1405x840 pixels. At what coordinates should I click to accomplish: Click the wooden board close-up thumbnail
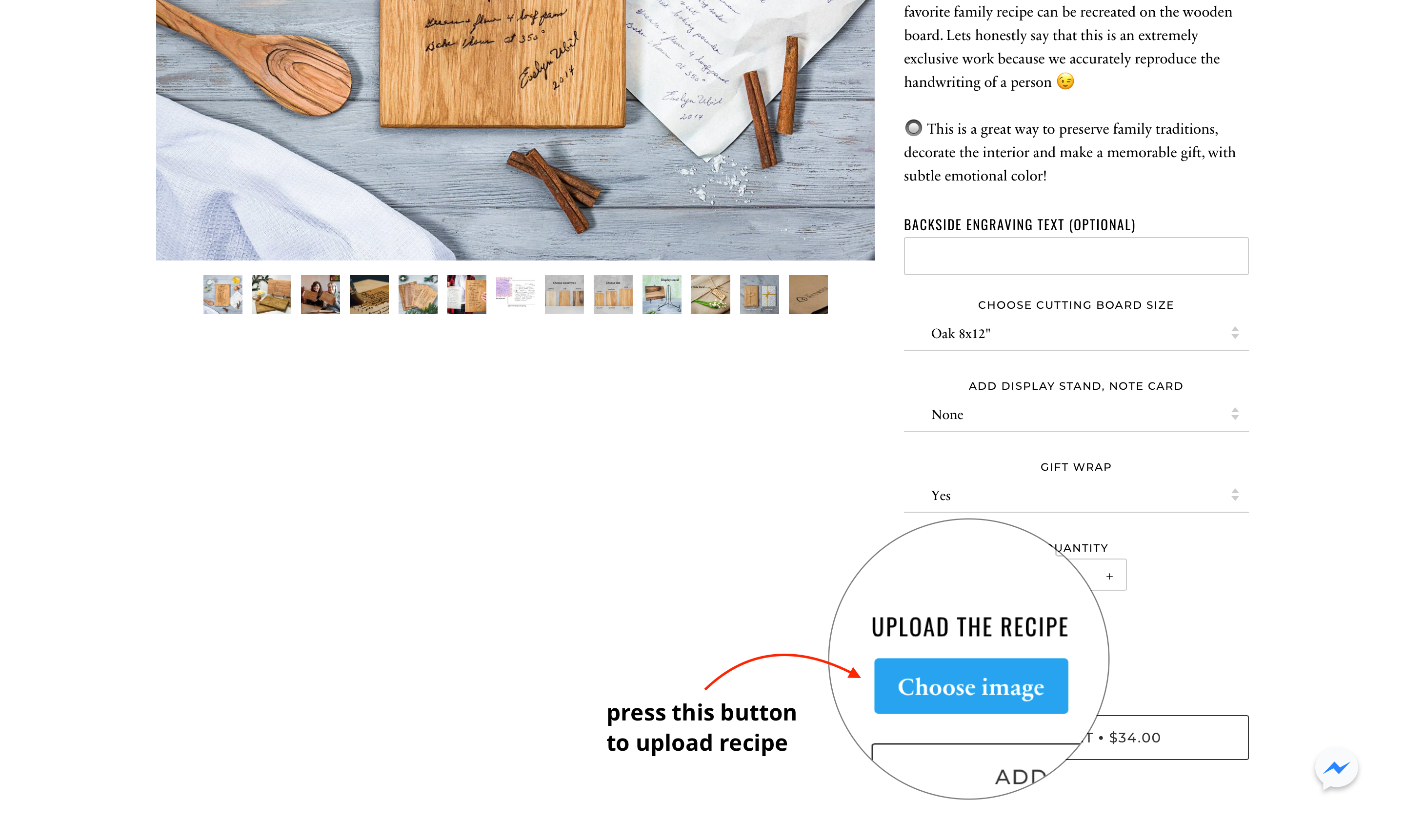368,294
